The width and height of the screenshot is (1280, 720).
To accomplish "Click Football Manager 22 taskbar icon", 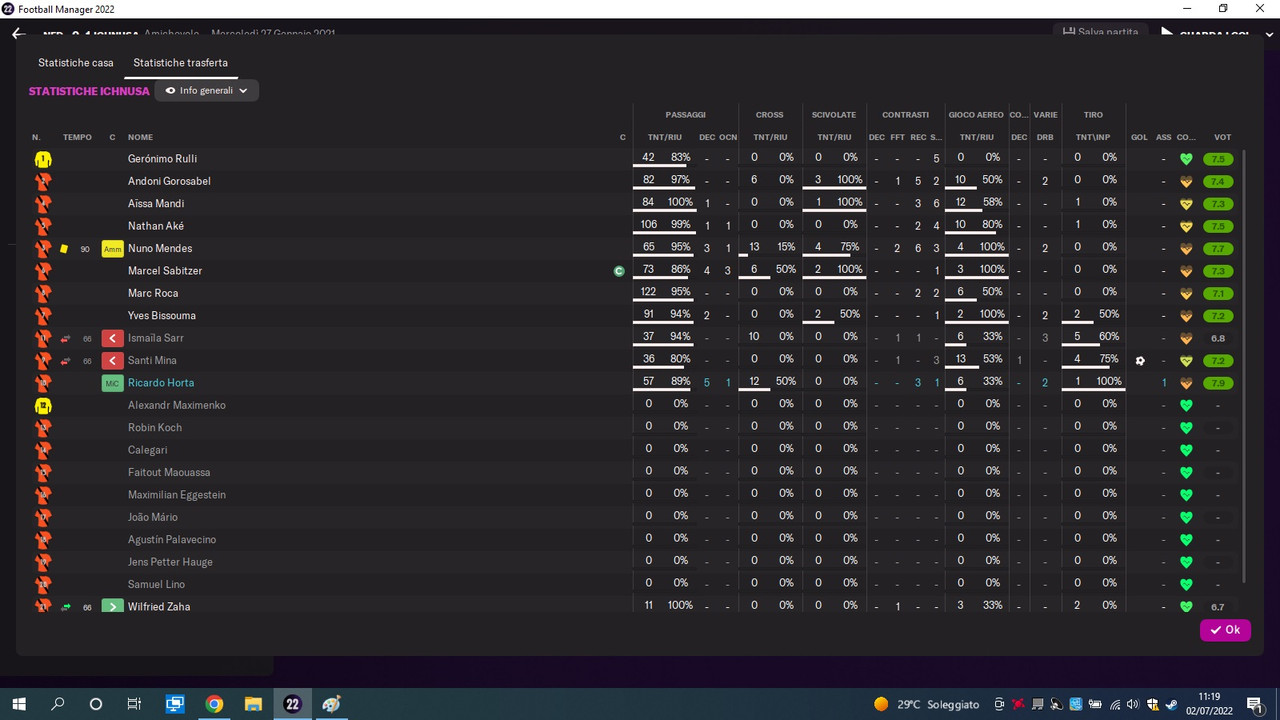I will [292, 704].
